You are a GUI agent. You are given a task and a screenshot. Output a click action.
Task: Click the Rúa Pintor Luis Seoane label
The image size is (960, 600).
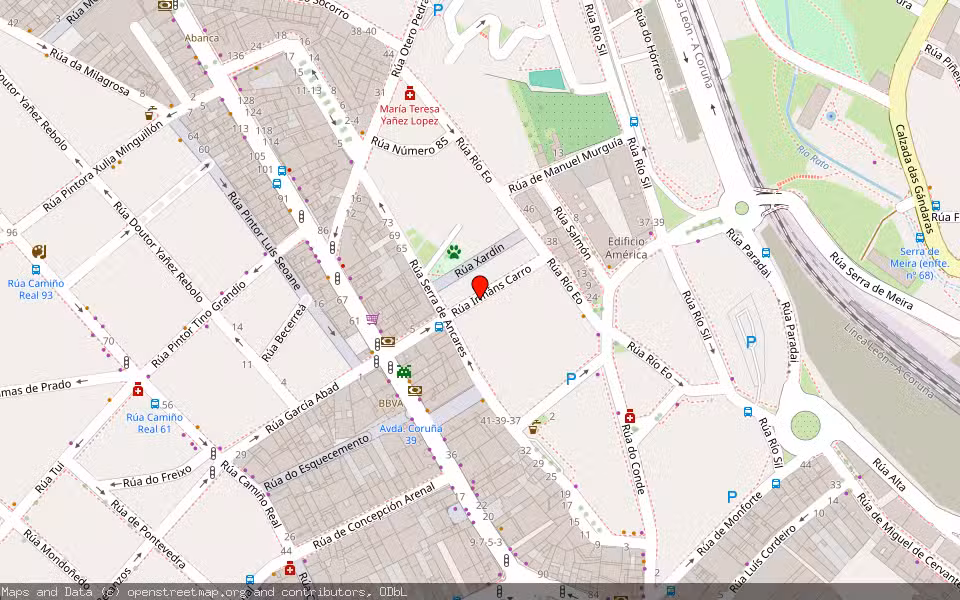click(264, 240)
